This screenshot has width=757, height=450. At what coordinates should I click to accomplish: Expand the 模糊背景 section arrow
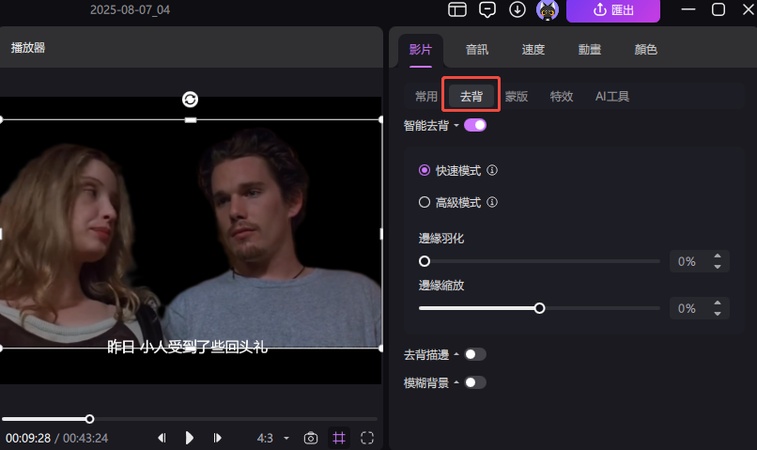pyautogui.click(x=456, y=383)
